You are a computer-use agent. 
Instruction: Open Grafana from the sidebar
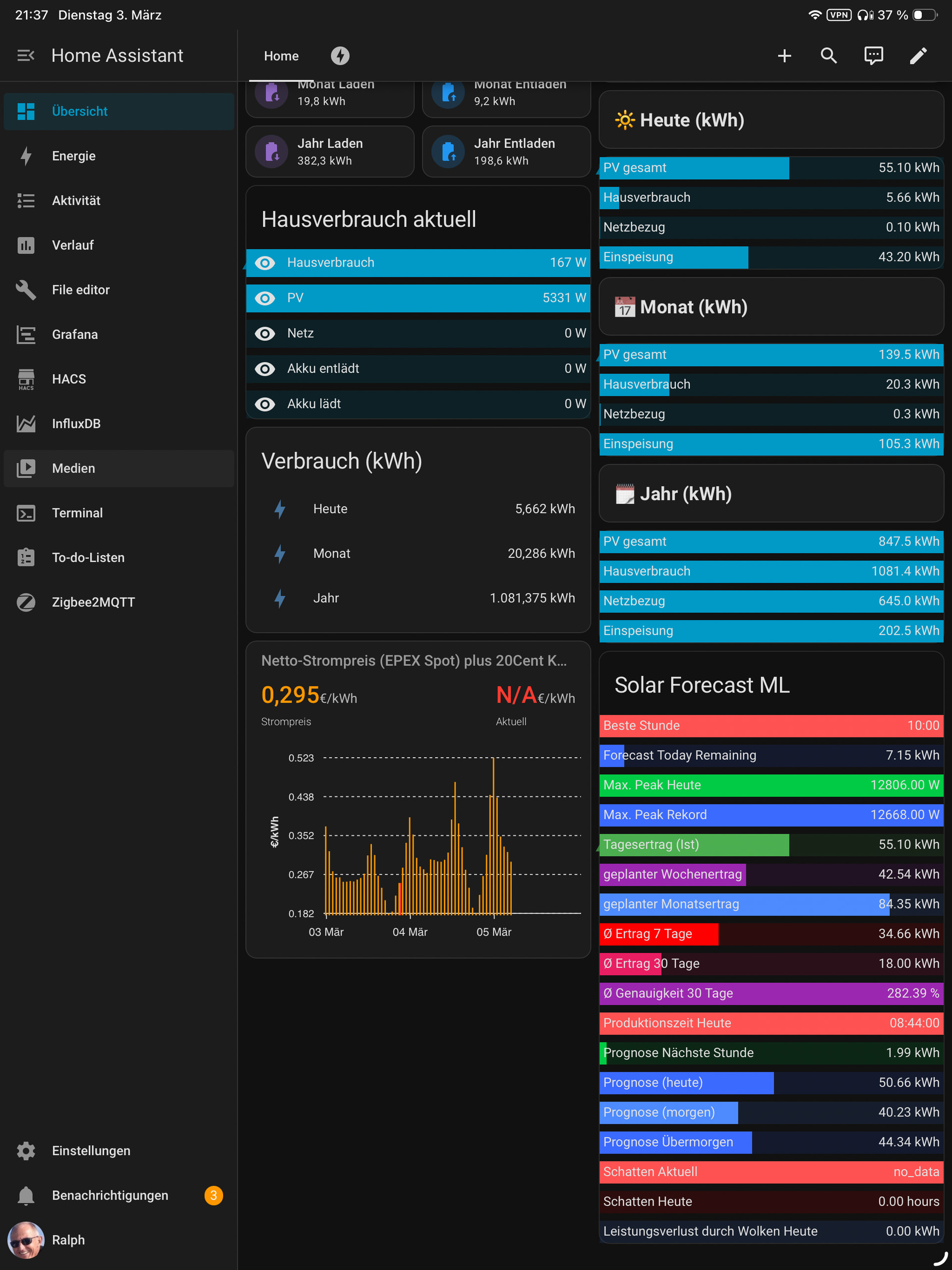pyautogui.click(x=75, y=334)
